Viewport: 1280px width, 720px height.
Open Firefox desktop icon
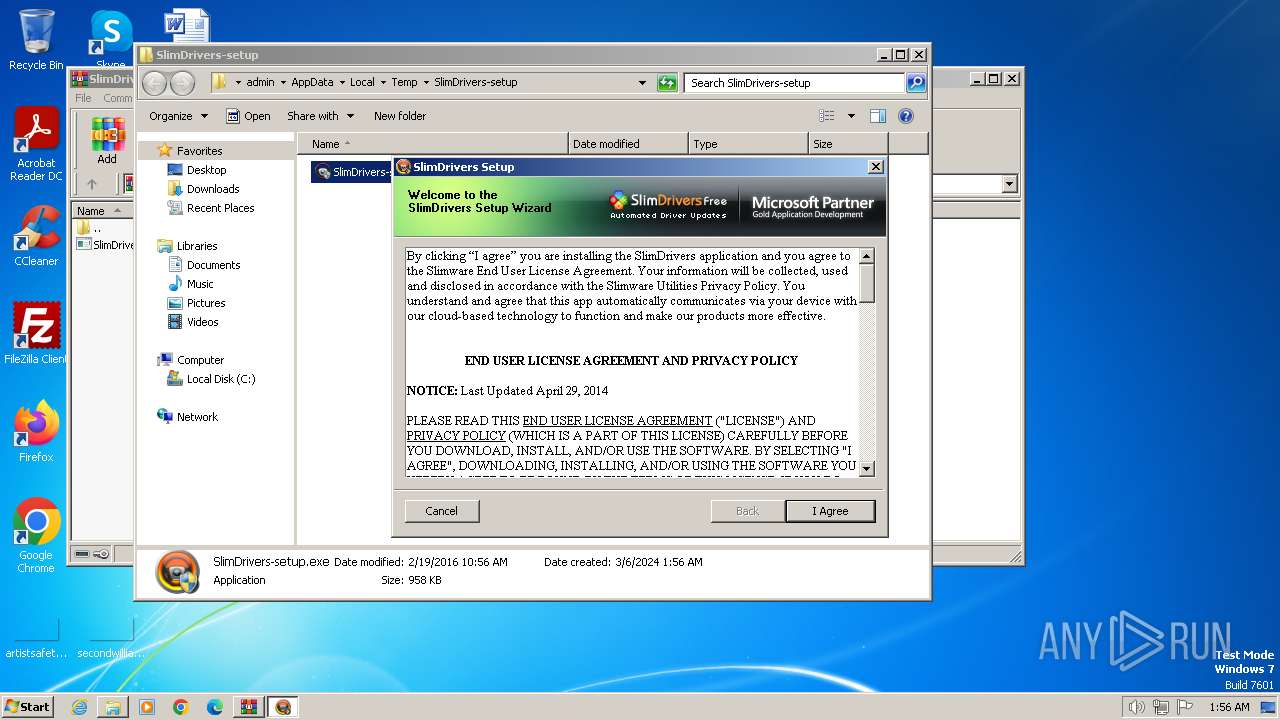(x=36, y=431)
